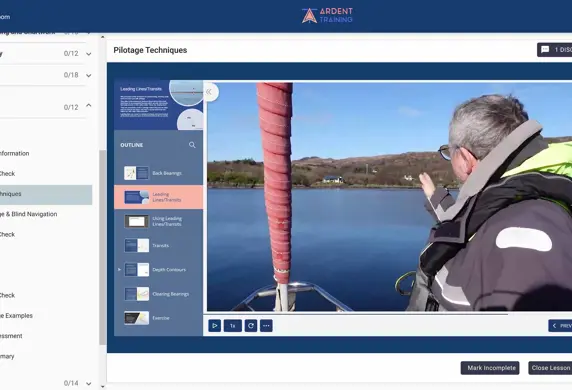Click the scrollbar up arrow
Viewport: 572px width, 390px height.
click(x=103, y=37)
